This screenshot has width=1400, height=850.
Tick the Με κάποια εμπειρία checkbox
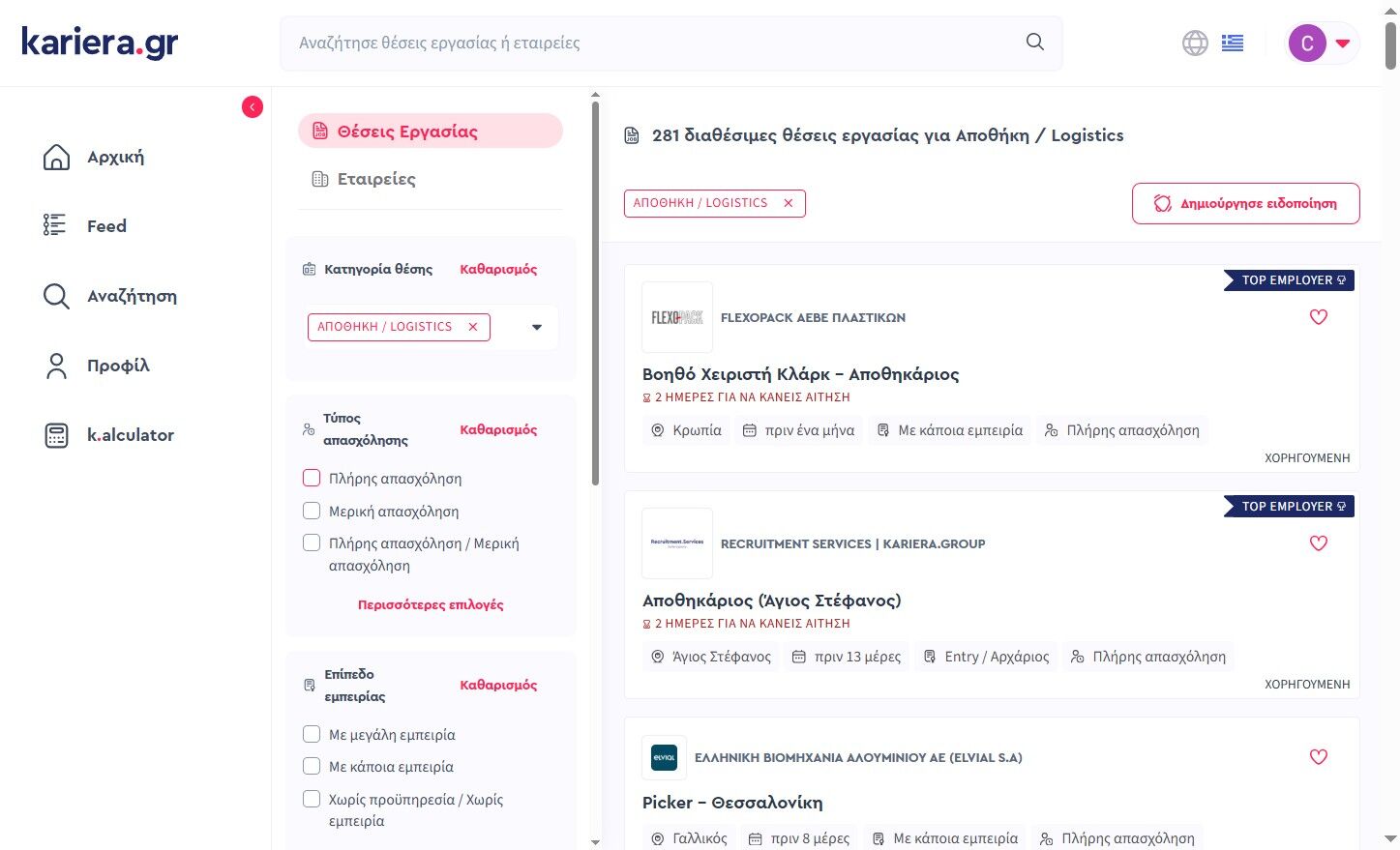(x=312, y=766)
